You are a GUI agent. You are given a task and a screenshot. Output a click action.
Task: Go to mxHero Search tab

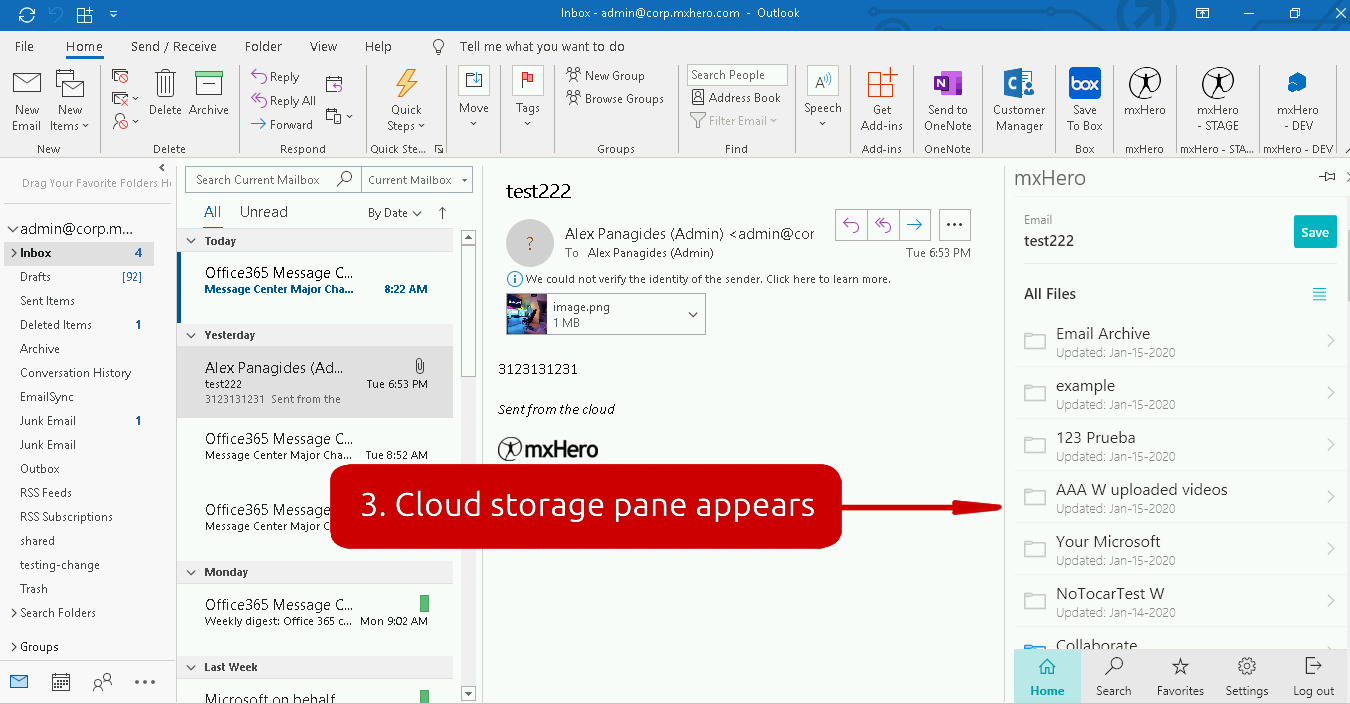[x=1113, y=676]
